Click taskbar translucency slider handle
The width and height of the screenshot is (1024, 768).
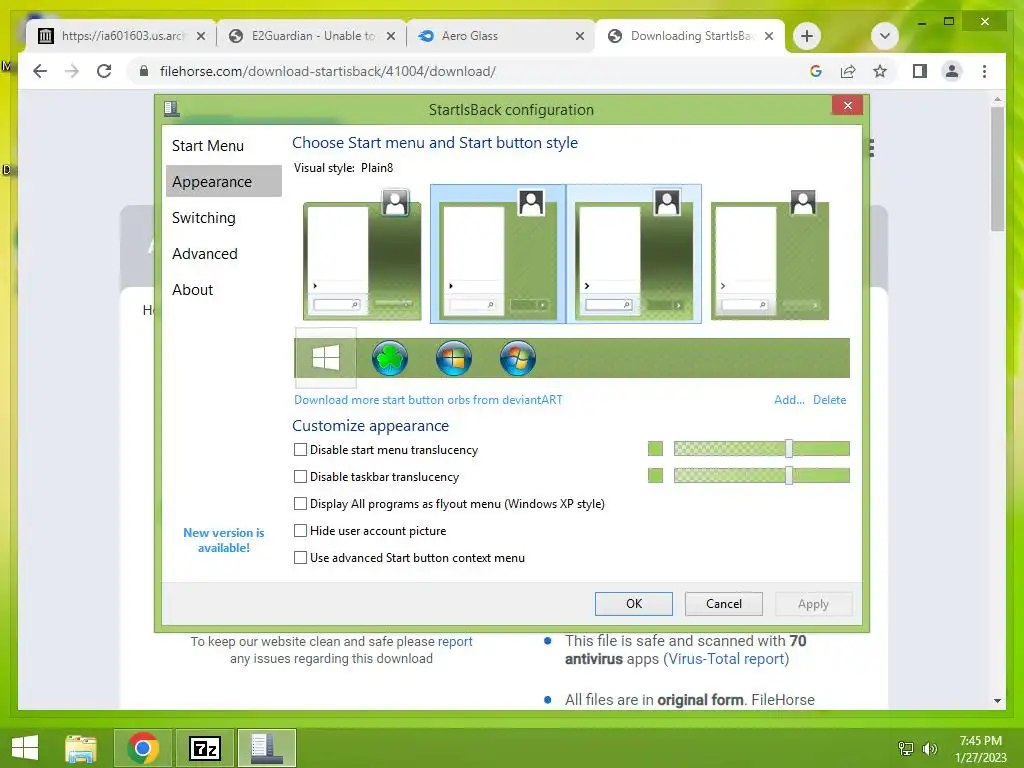pos(789,475)
